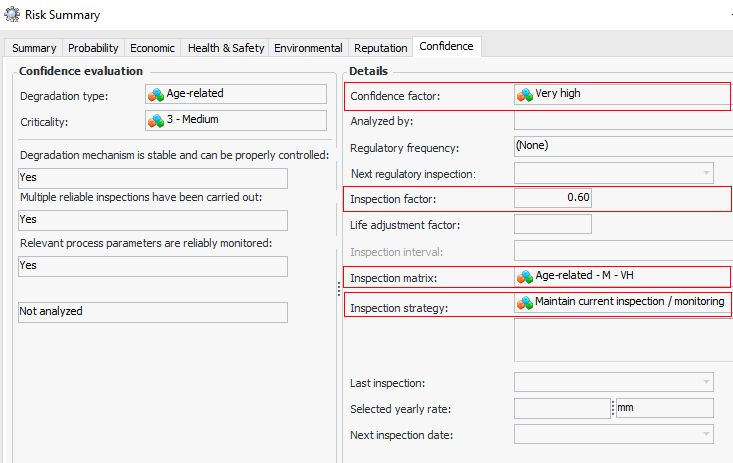Switch to the Summary tab
733x463 pixels.
tap(34, 48)
